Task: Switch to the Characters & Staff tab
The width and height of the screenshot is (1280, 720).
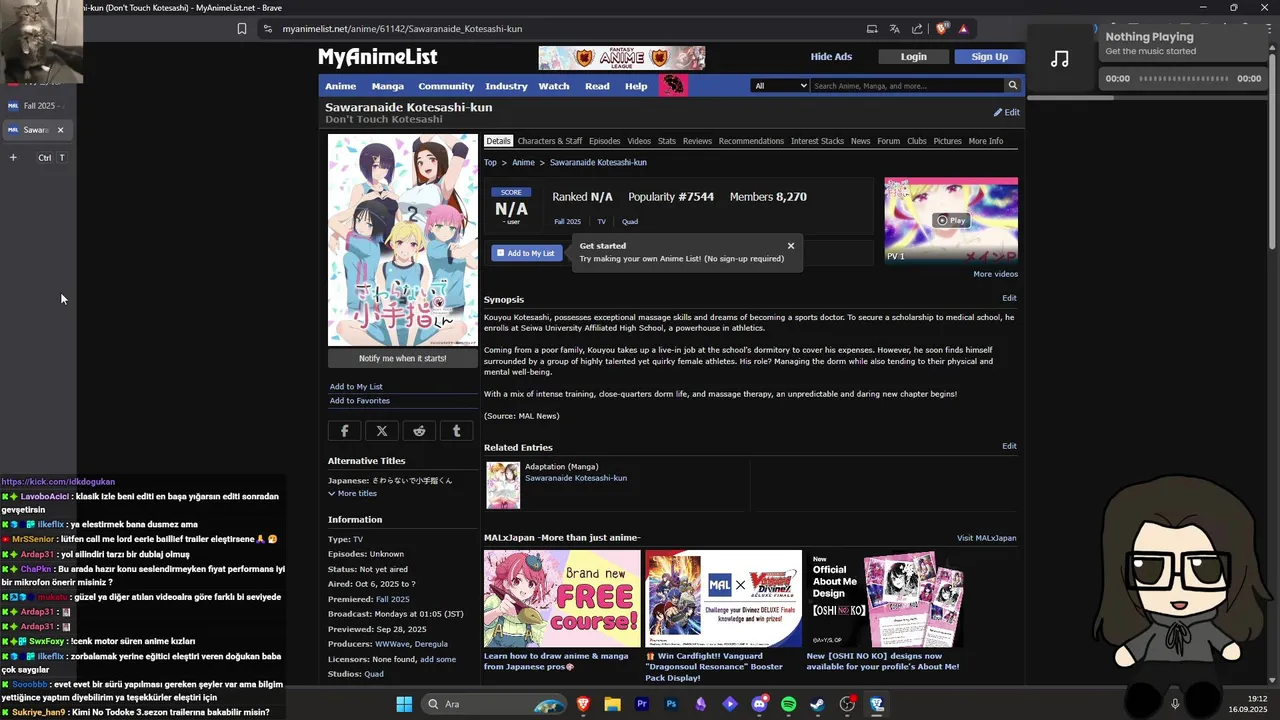Action: click(550, 141)
